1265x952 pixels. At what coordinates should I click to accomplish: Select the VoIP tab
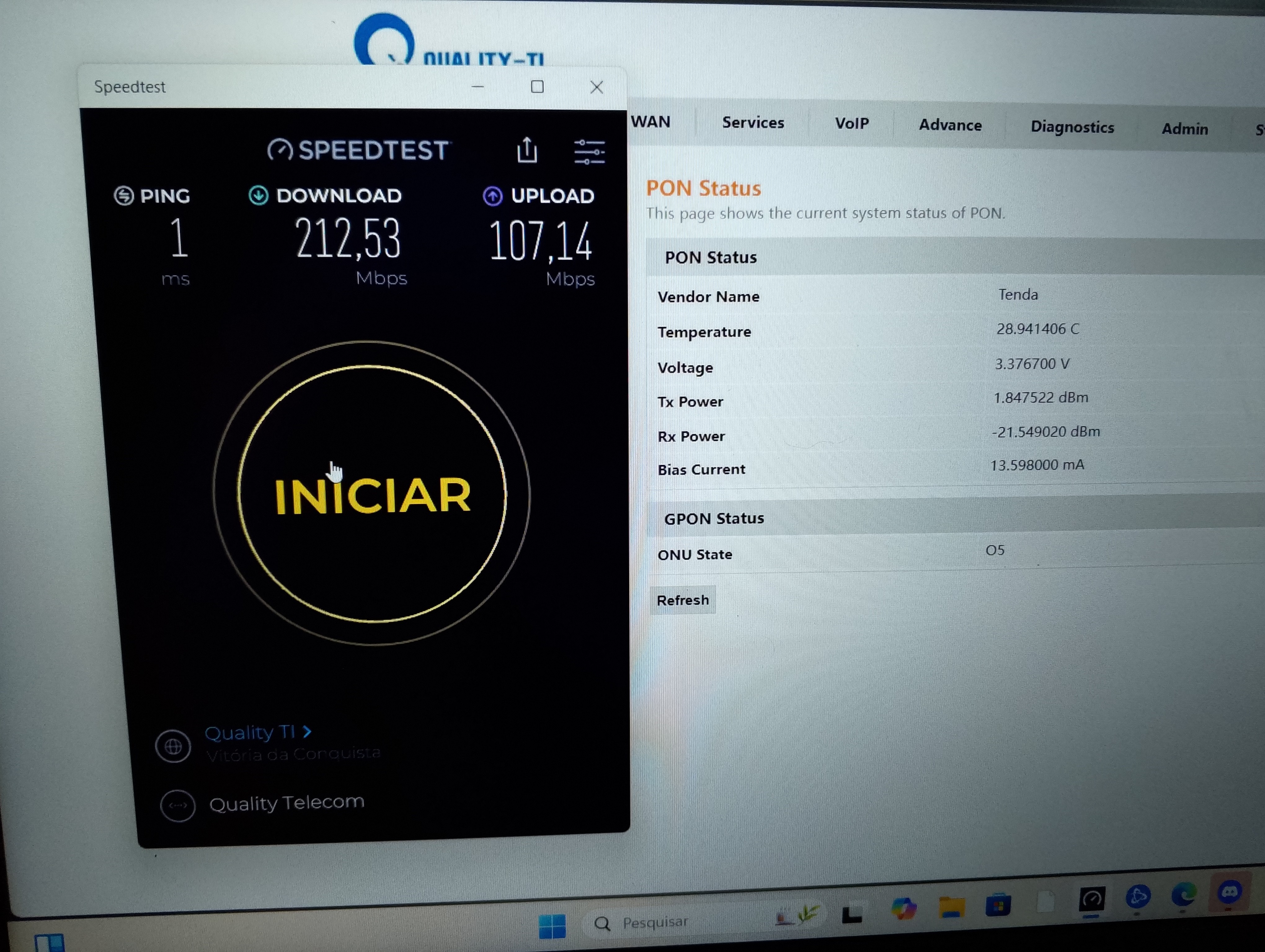[851, 123]
